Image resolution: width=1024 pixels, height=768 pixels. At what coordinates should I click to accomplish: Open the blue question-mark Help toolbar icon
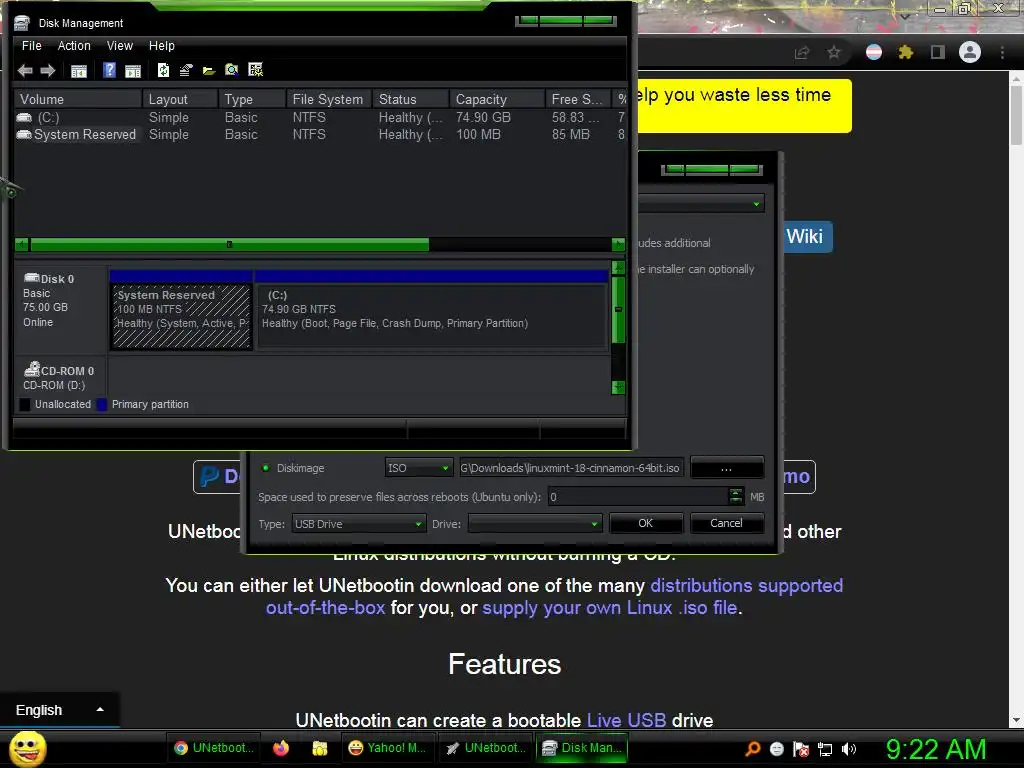coord(109,70)
